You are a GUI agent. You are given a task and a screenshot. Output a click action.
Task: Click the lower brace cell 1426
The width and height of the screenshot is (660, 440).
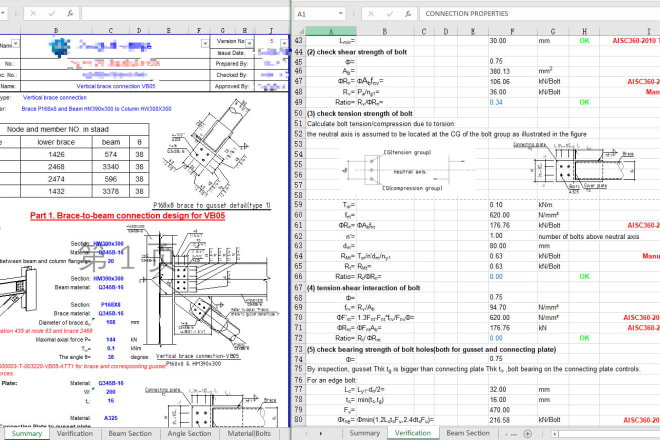click(56, 155)
